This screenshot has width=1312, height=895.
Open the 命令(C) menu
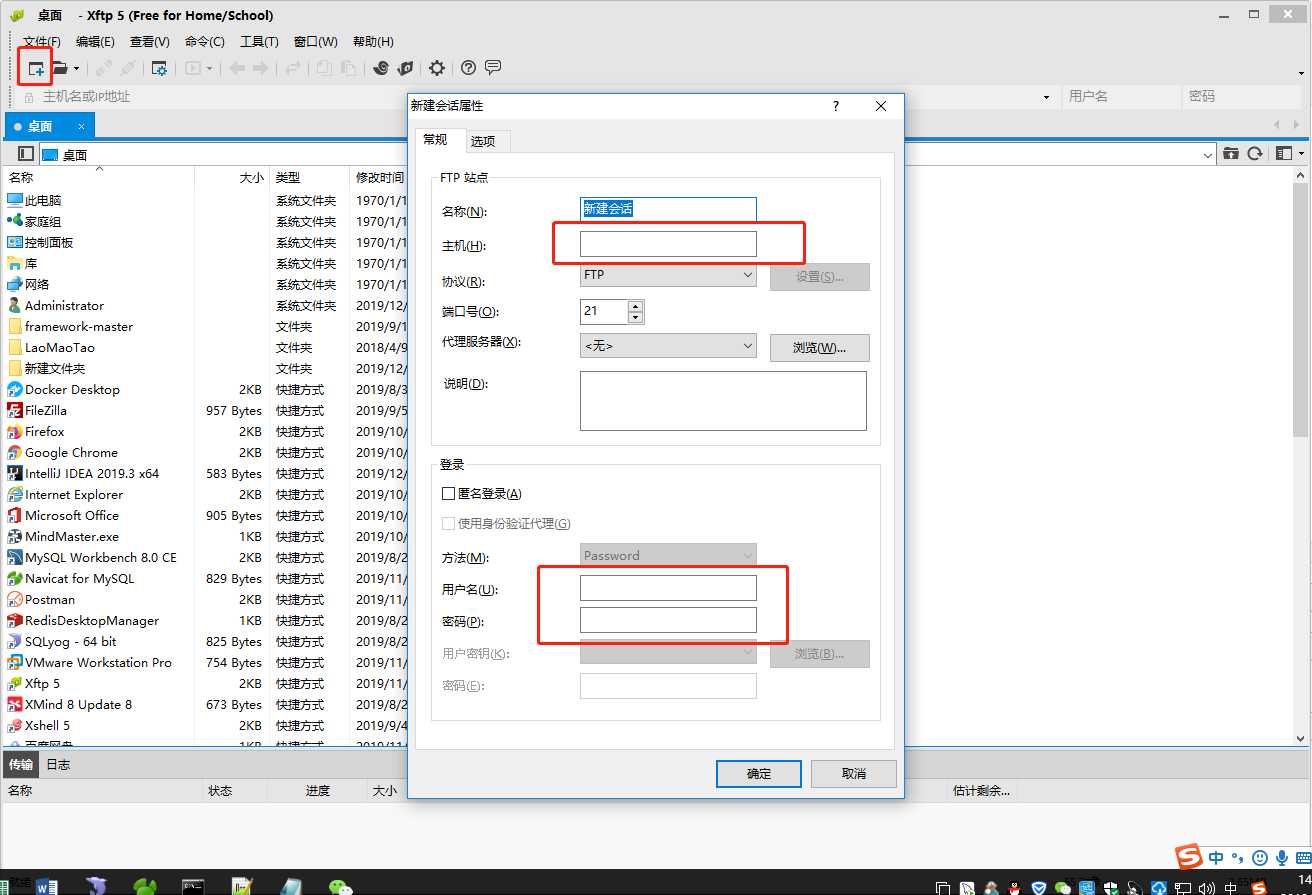[205, 42]
